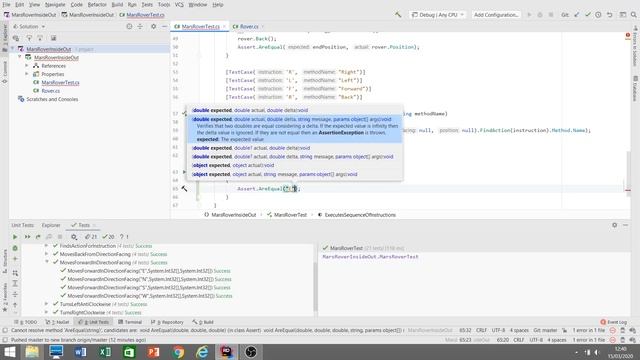640x360 pixels.
Task: Switch to the Explorer tab in Unit Tests
Action: 51,225
